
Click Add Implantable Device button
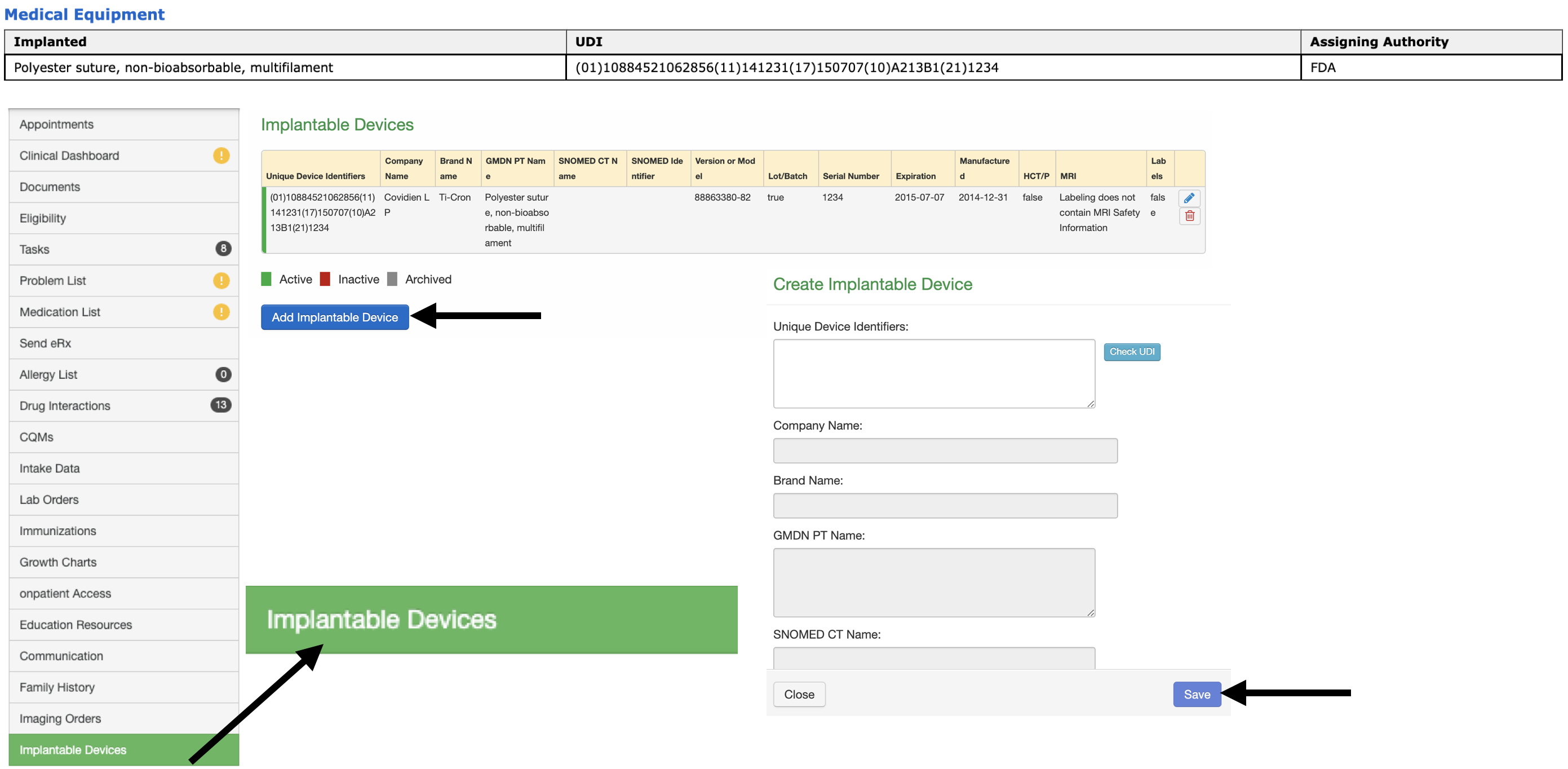tap(334, 317)
